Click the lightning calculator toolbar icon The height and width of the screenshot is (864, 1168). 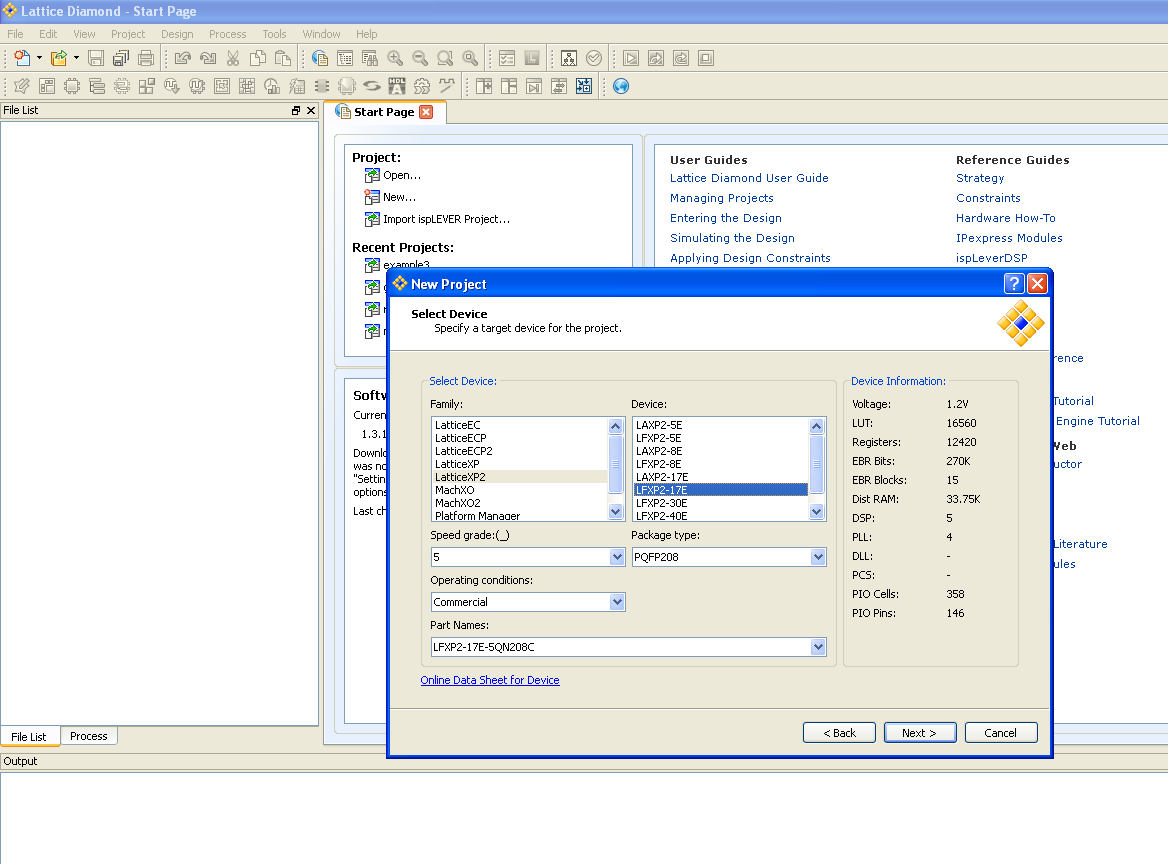(x=297, y=86)
